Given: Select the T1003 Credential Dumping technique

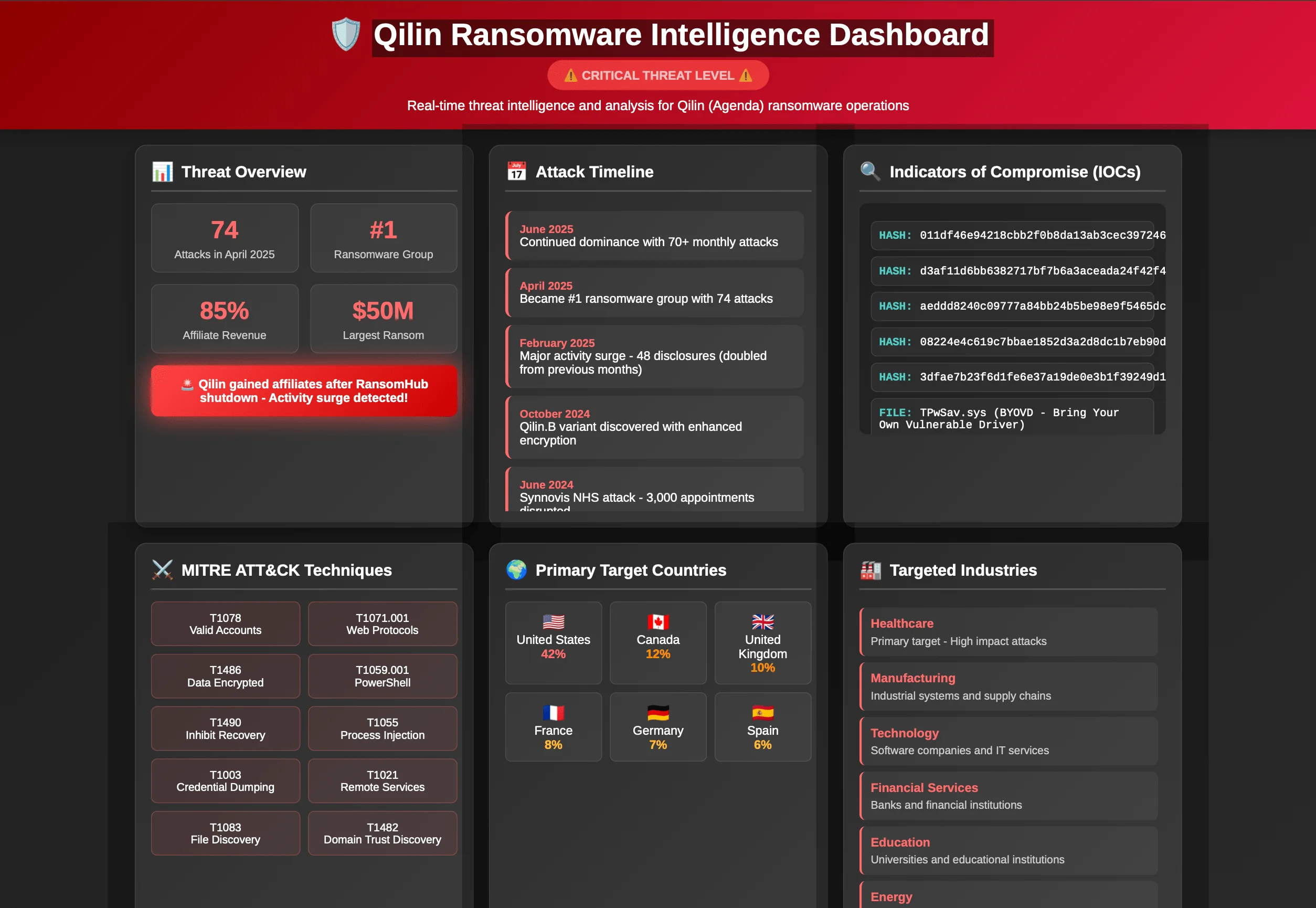Looking at the screenshot, I should click(225, 781).
